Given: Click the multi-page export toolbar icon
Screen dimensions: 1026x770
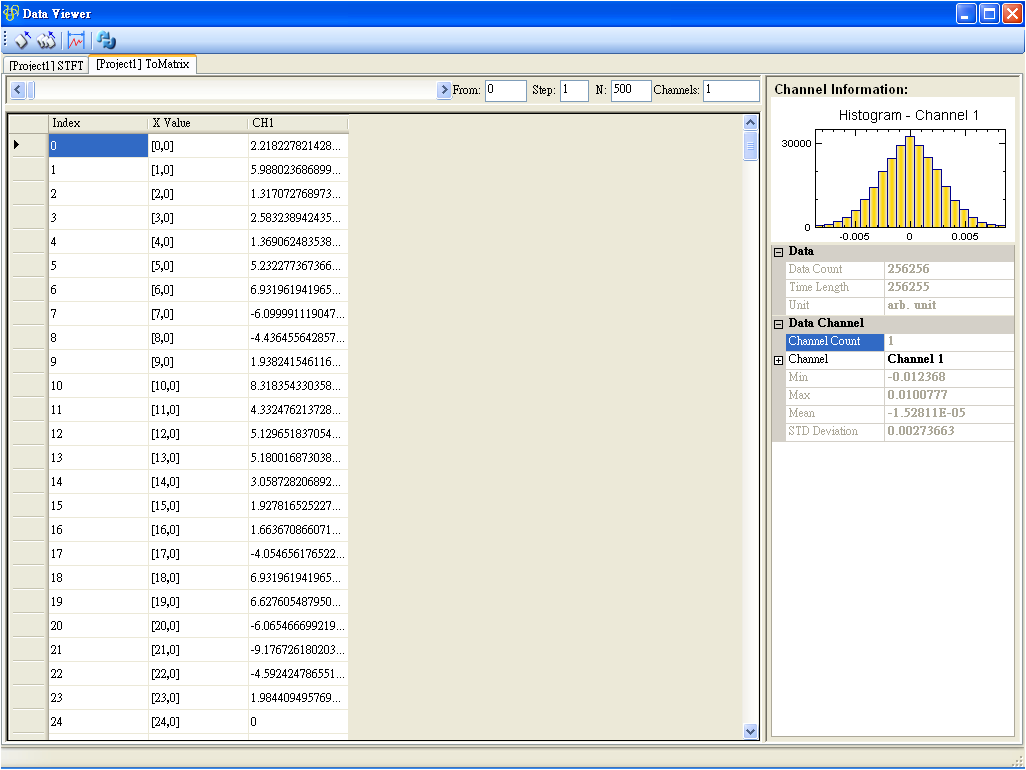Looking at the screenshot, I should (x=46, y=40).
